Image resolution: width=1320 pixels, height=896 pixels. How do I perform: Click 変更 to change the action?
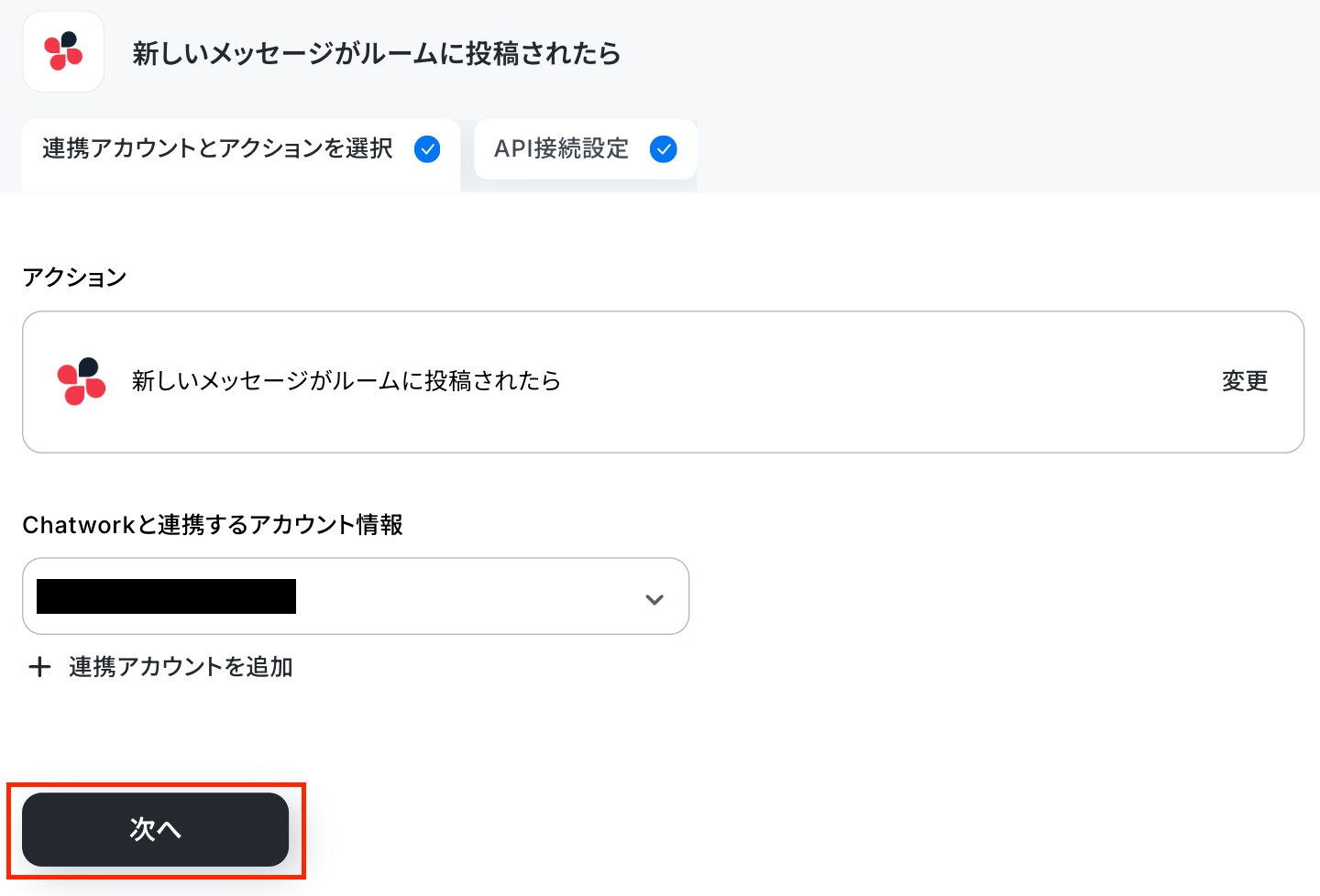[1245, 381]
